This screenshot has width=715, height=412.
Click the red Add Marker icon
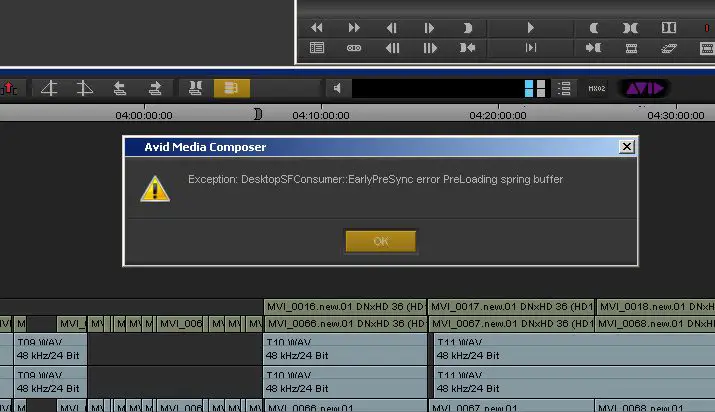(x=707, y=28)
